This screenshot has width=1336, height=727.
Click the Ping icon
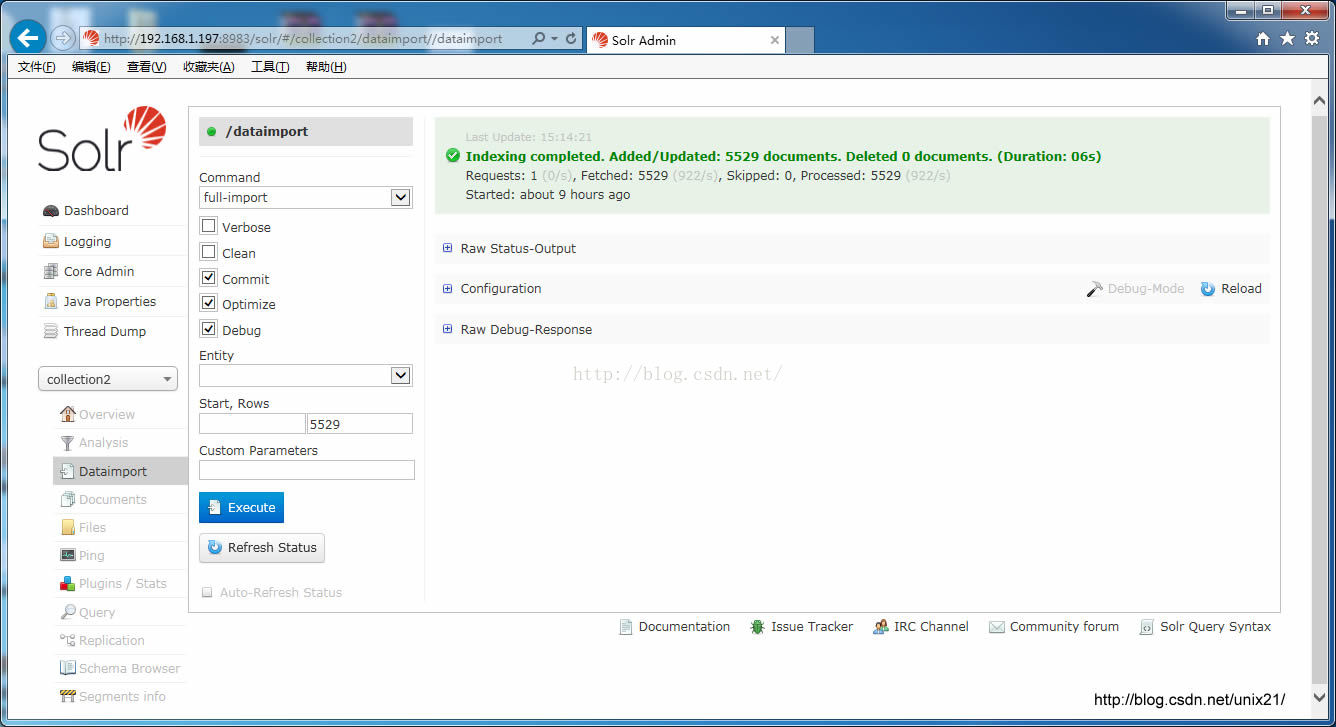[67, 555]
